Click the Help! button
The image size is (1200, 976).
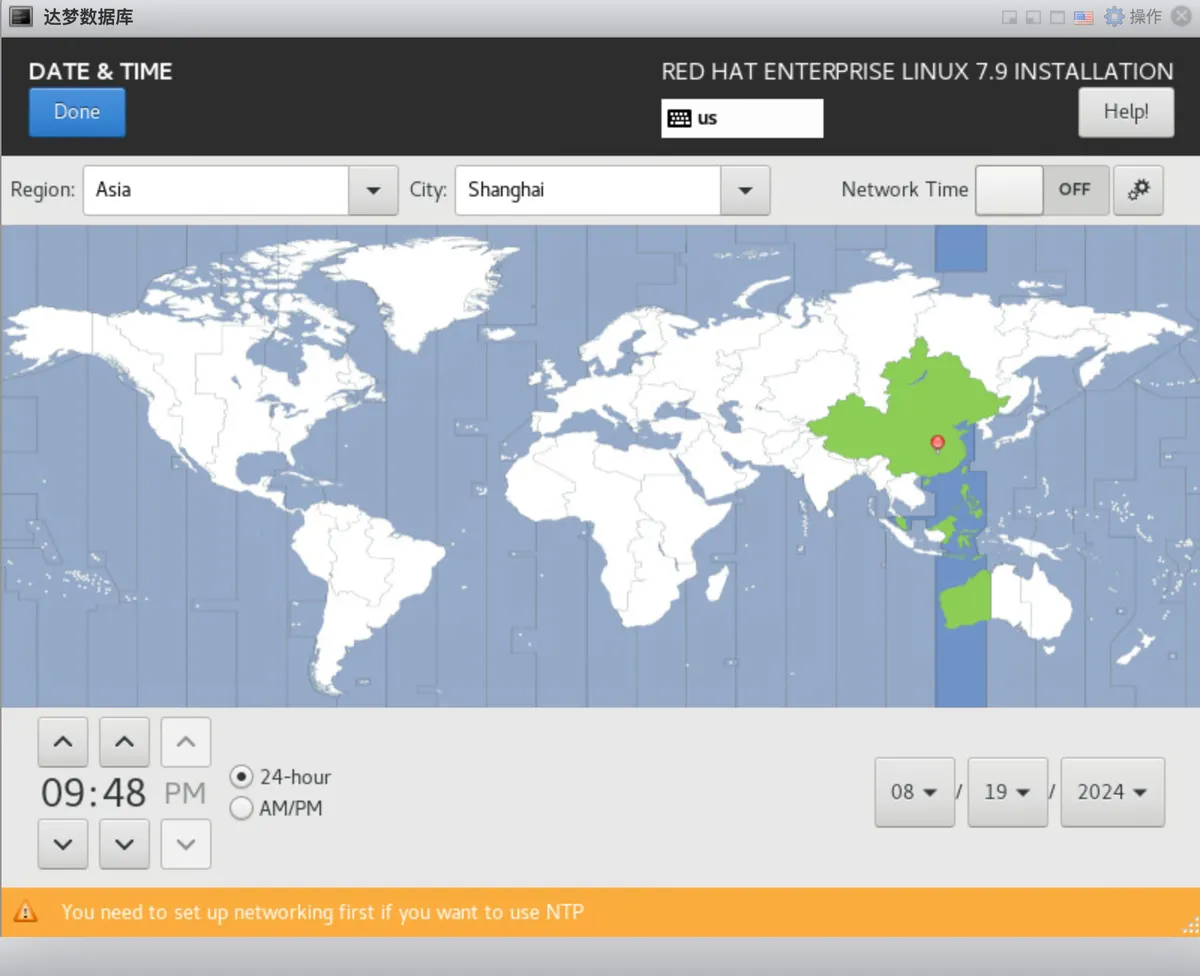click(1125, 112)
